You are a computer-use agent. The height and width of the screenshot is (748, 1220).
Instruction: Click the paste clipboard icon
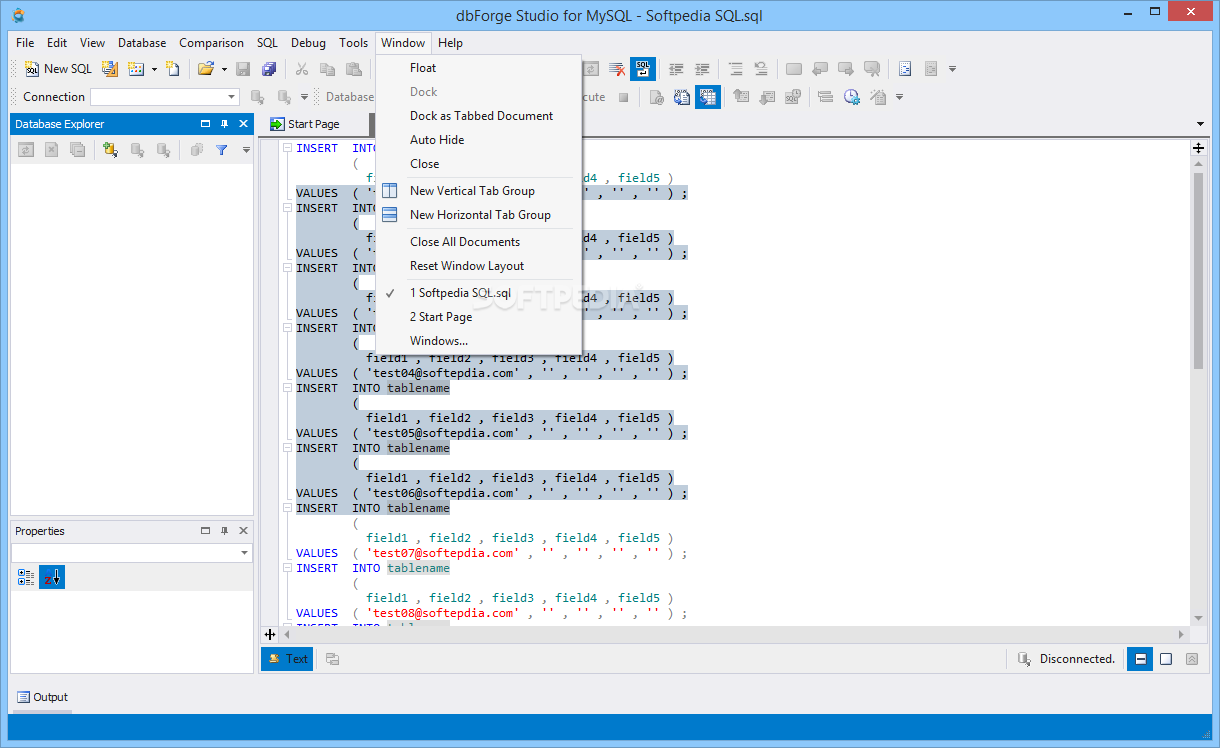353,69
